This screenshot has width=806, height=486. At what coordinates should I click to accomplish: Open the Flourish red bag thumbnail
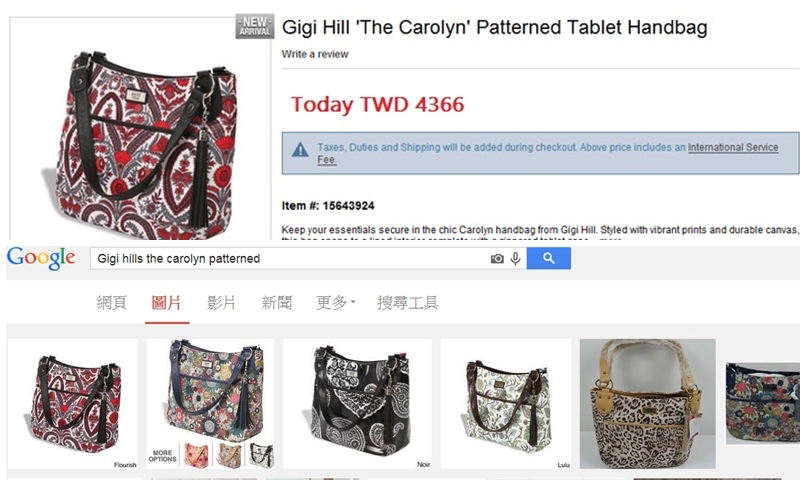(73, 403)
